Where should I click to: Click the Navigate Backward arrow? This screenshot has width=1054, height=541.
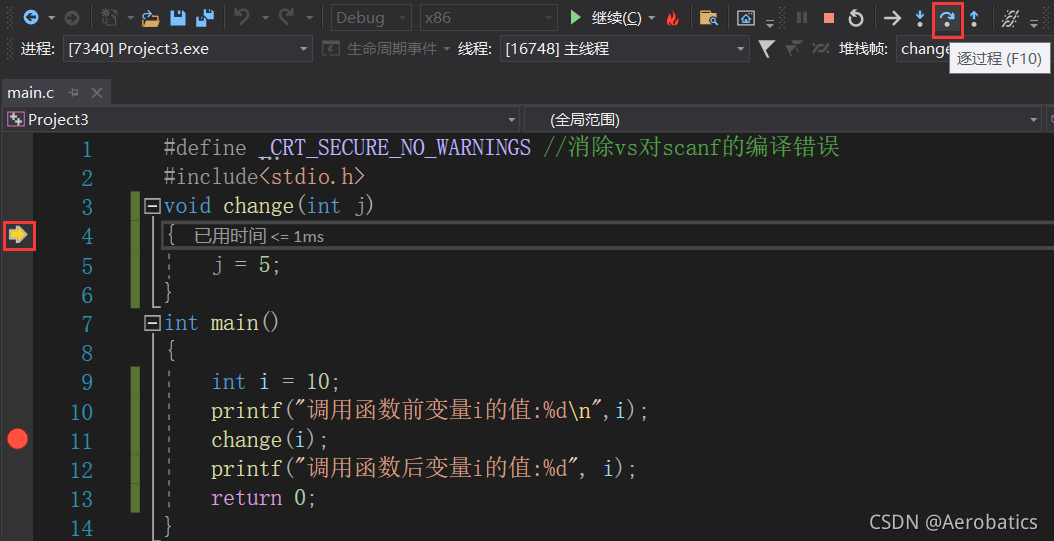(x=31, y=17)
